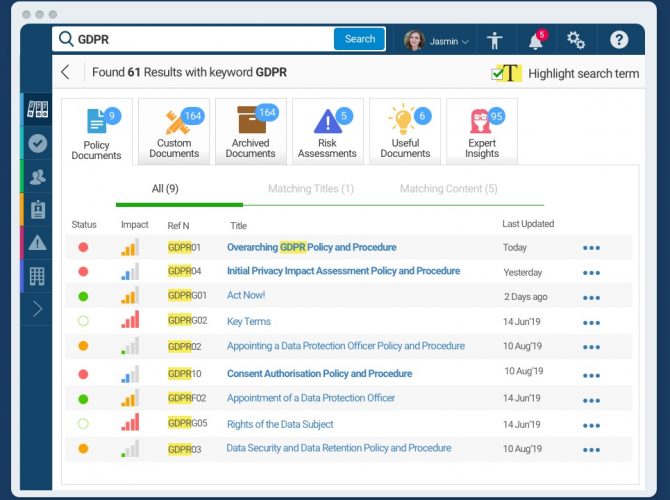Open the notifications bell icon

coord(536,41)
